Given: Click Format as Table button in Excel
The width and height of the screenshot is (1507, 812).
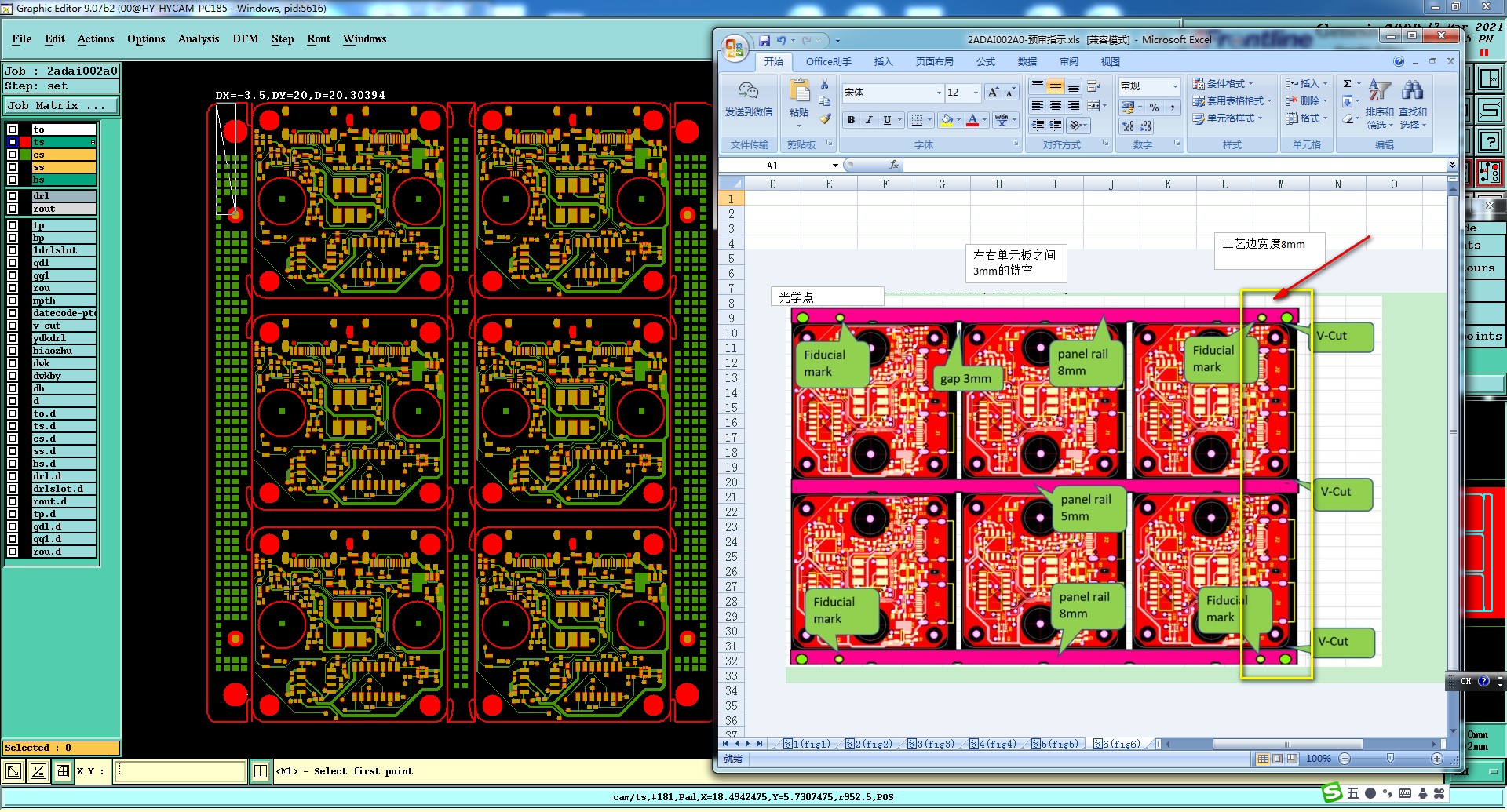Looking at the screenshot, I should click(1232, 101).
